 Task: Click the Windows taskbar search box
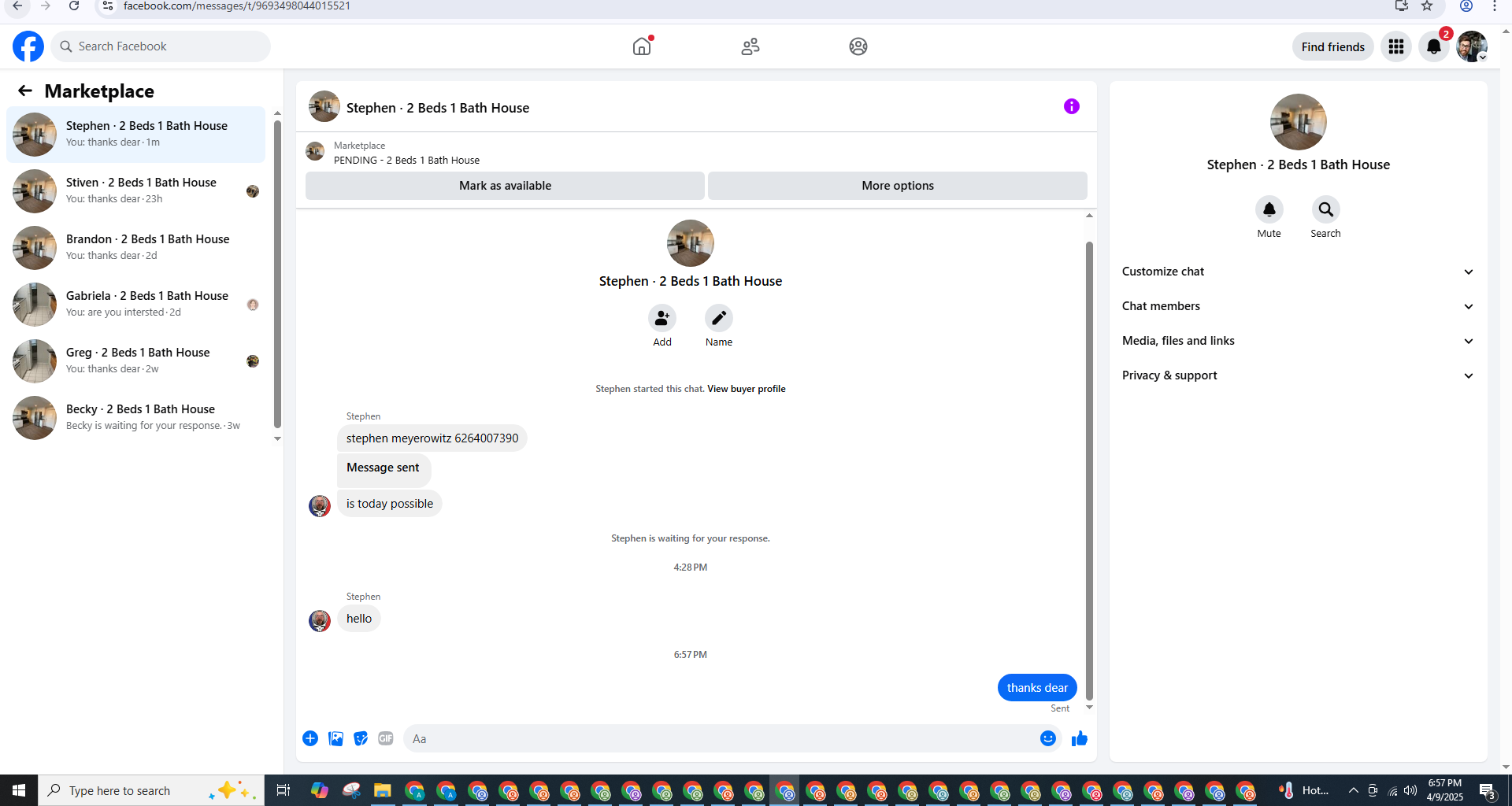[151, 790]
